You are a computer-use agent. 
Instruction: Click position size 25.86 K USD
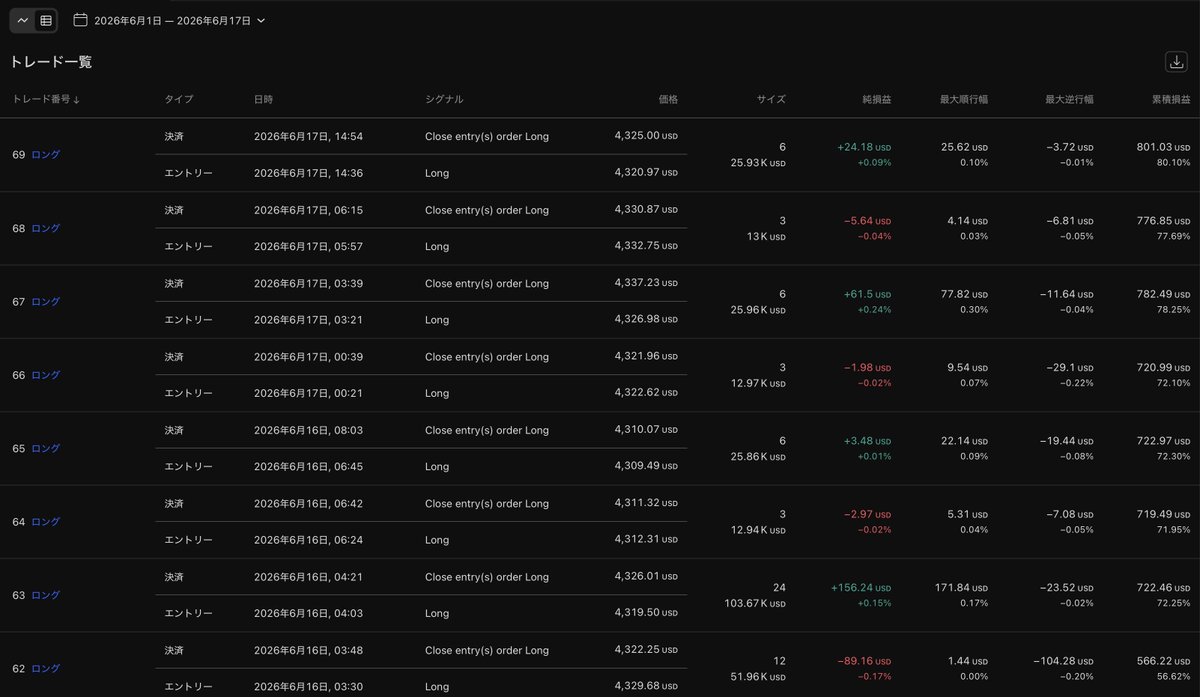pos(758,456)
